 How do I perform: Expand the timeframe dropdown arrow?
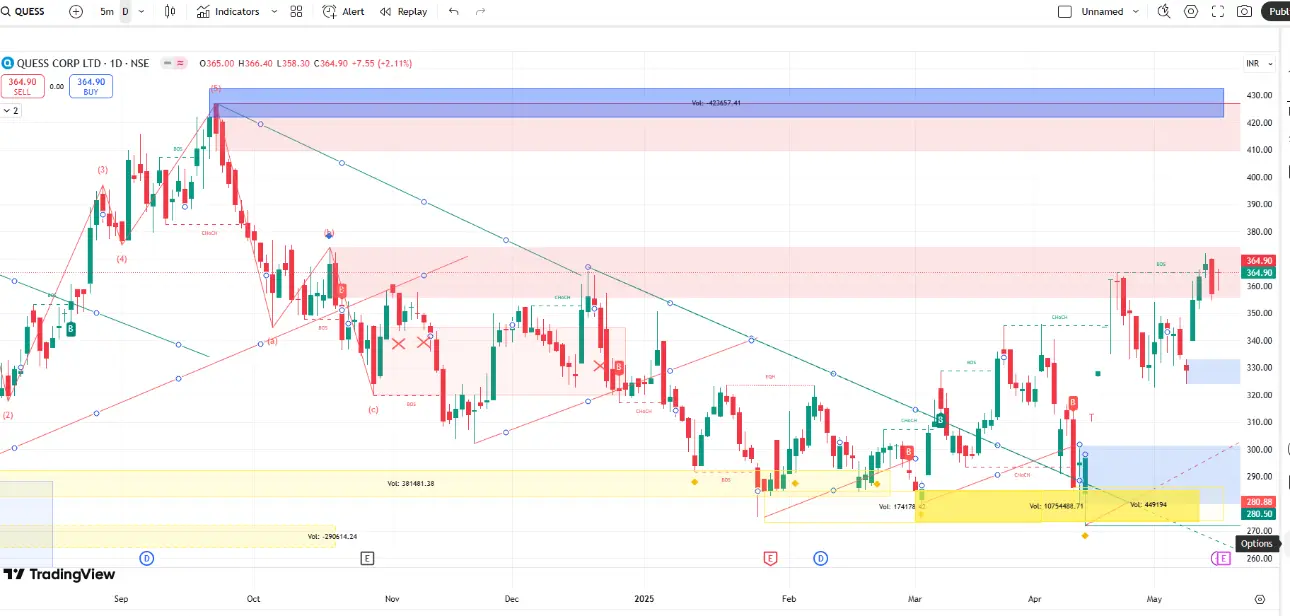pyautogui.click(x=141, y=12)
